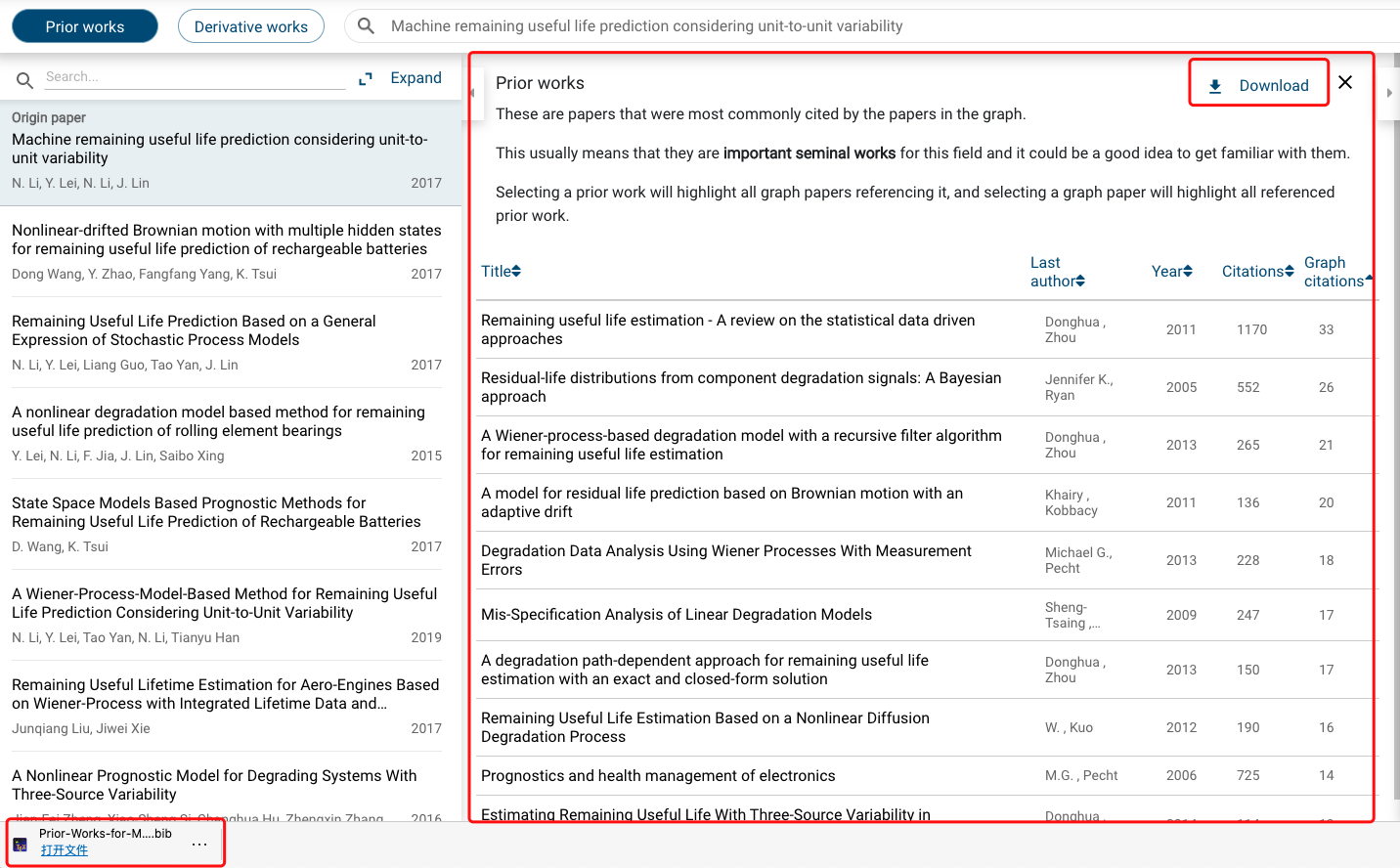Select row Remaining useful life estimation review
Image resolution: width=1400 pixels, height=868 pixels.
click(x=924, y=329)
